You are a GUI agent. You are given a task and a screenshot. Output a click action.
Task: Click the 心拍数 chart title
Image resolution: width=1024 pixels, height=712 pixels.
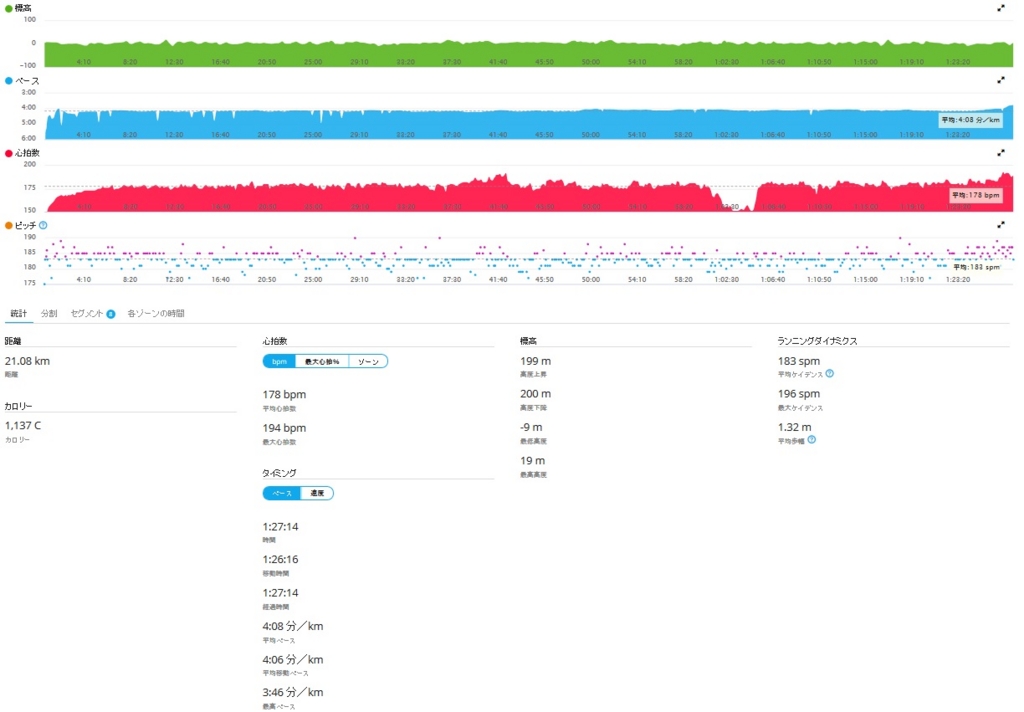point(27,154)
